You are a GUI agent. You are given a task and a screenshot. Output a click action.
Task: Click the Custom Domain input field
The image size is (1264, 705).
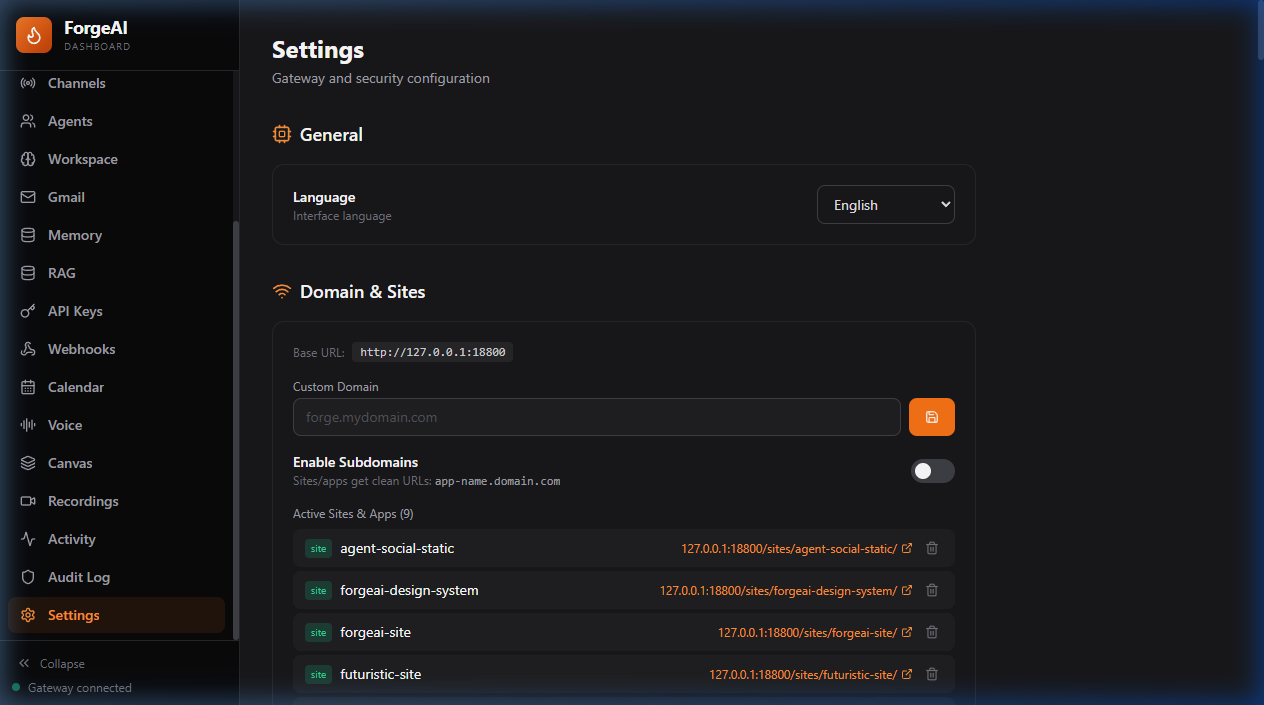pyautogui.click(x=597, y=417)
